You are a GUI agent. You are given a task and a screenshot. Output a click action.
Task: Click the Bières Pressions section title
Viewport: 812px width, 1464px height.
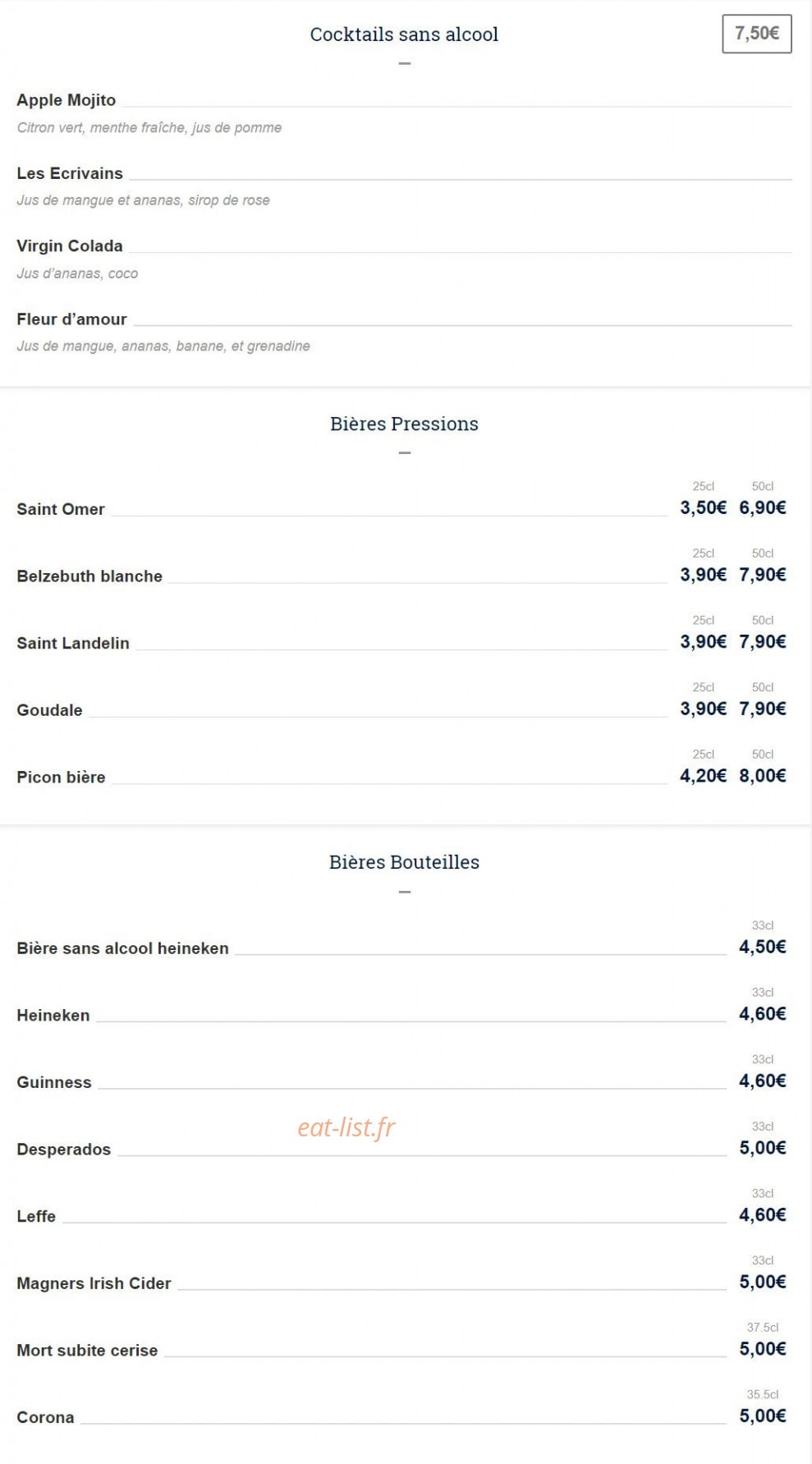[x=404, y=424]
